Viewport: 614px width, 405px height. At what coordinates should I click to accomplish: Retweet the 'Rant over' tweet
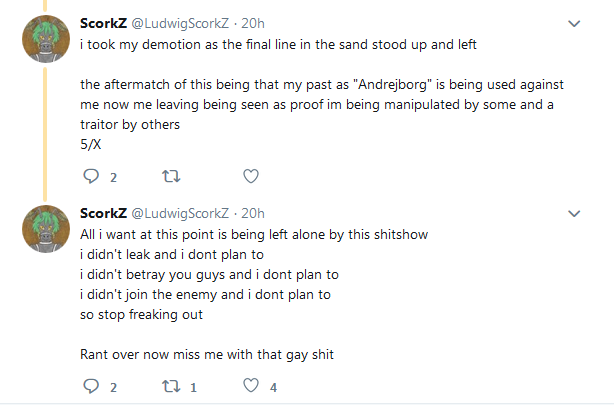171,386
